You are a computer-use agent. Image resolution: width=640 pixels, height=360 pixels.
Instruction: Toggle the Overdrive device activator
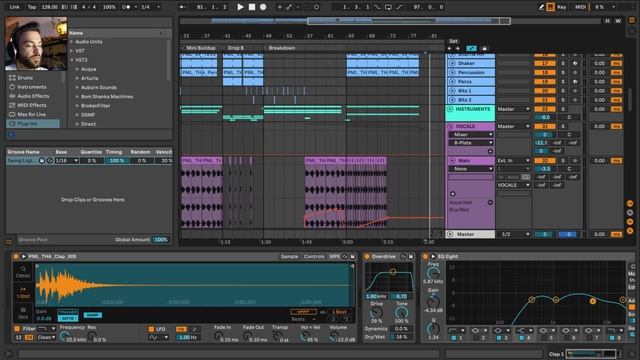pyautogui.click(x=367, y=256)
